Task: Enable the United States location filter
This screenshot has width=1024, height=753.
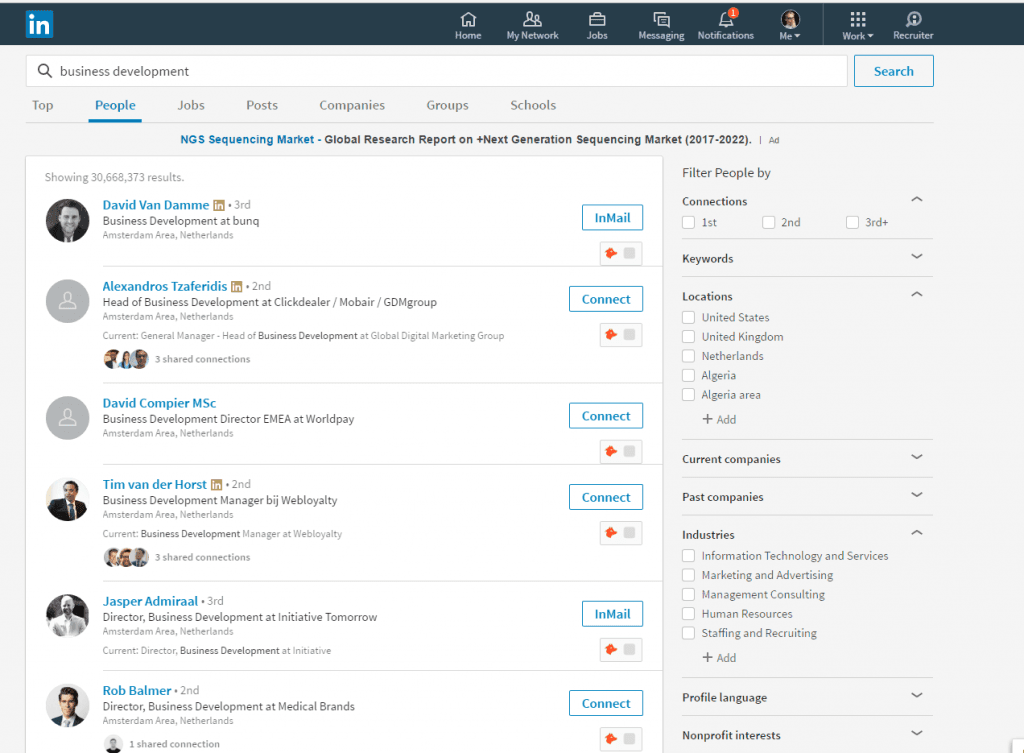Action: [x=689, y=318]
